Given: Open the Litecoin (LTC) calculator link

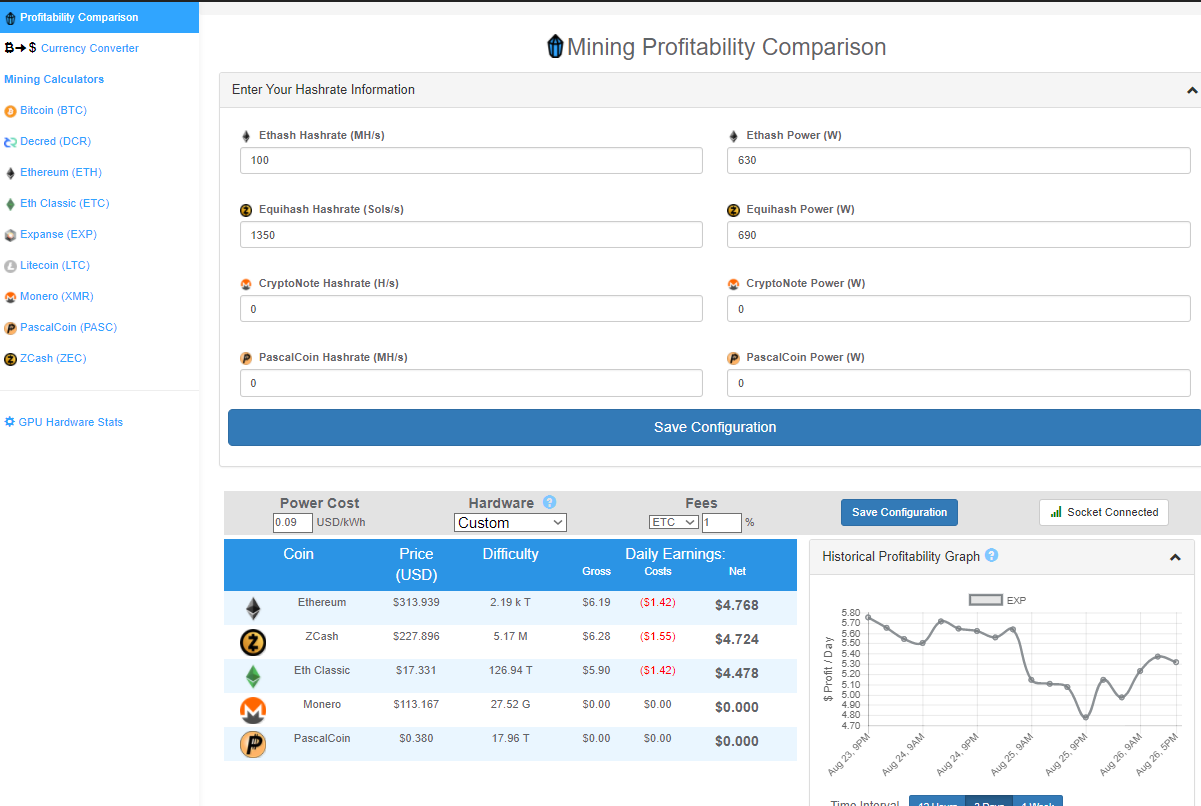Looking at the screenshot, I should [x=55, y=265].
